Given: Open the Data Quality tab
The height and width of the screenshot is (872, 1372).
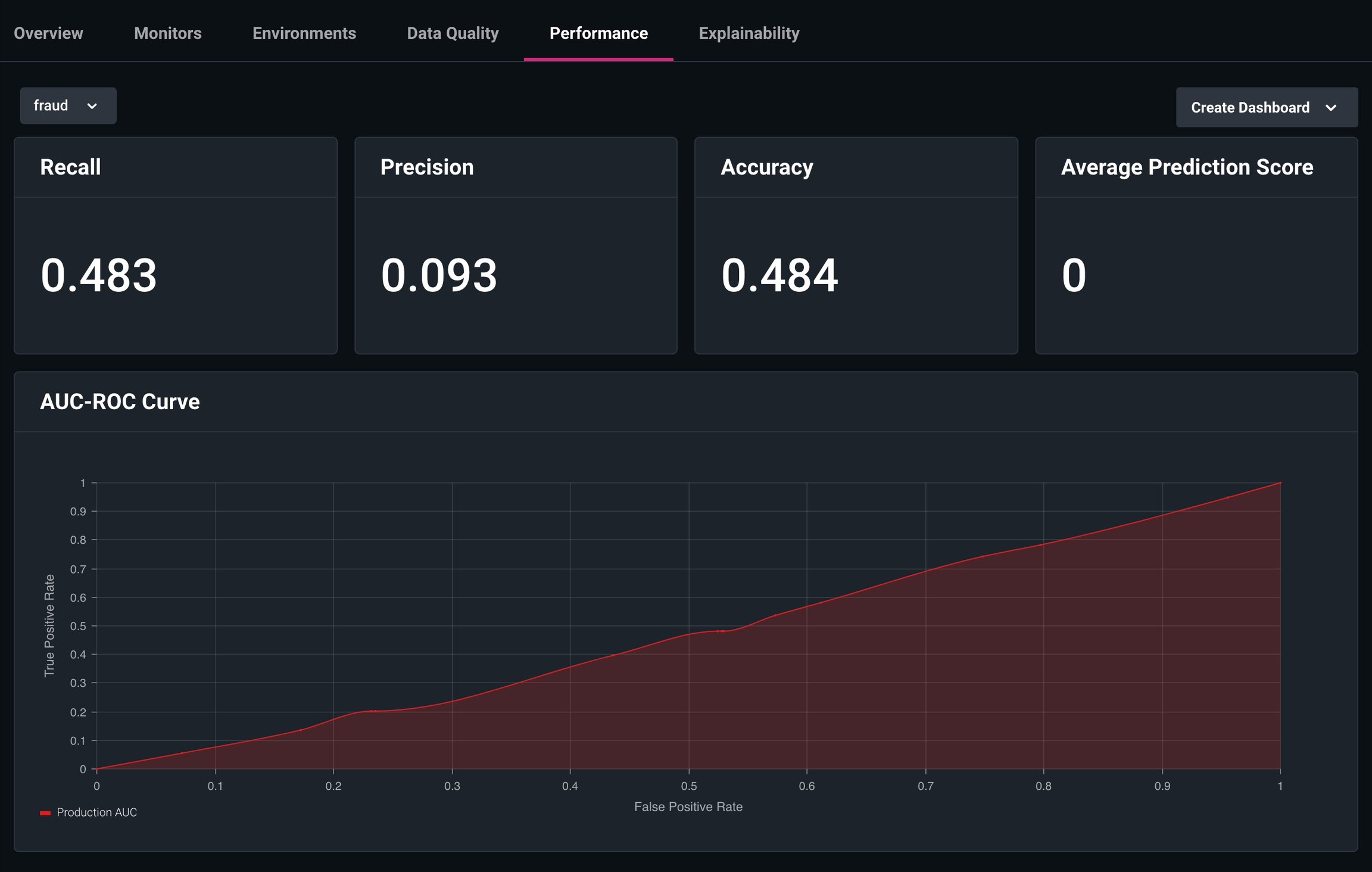Looking at the screenshot, I should coord(453,33).
